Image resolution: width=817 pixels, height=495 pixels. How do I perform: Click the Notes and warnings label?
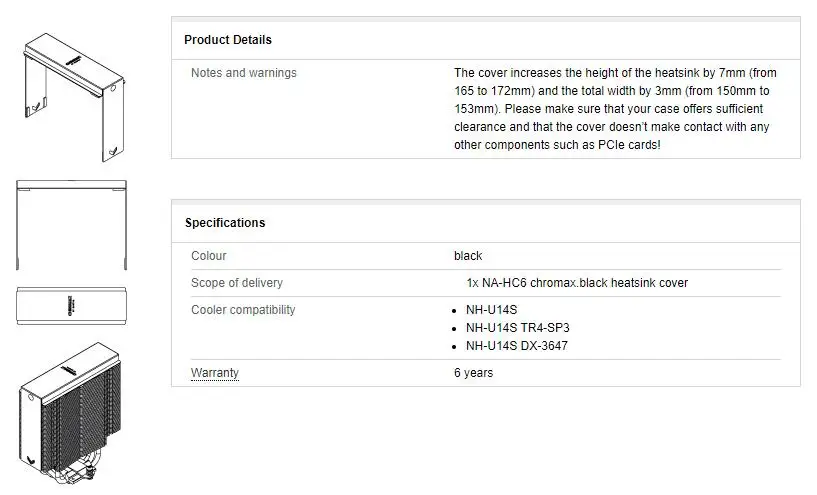244,73
